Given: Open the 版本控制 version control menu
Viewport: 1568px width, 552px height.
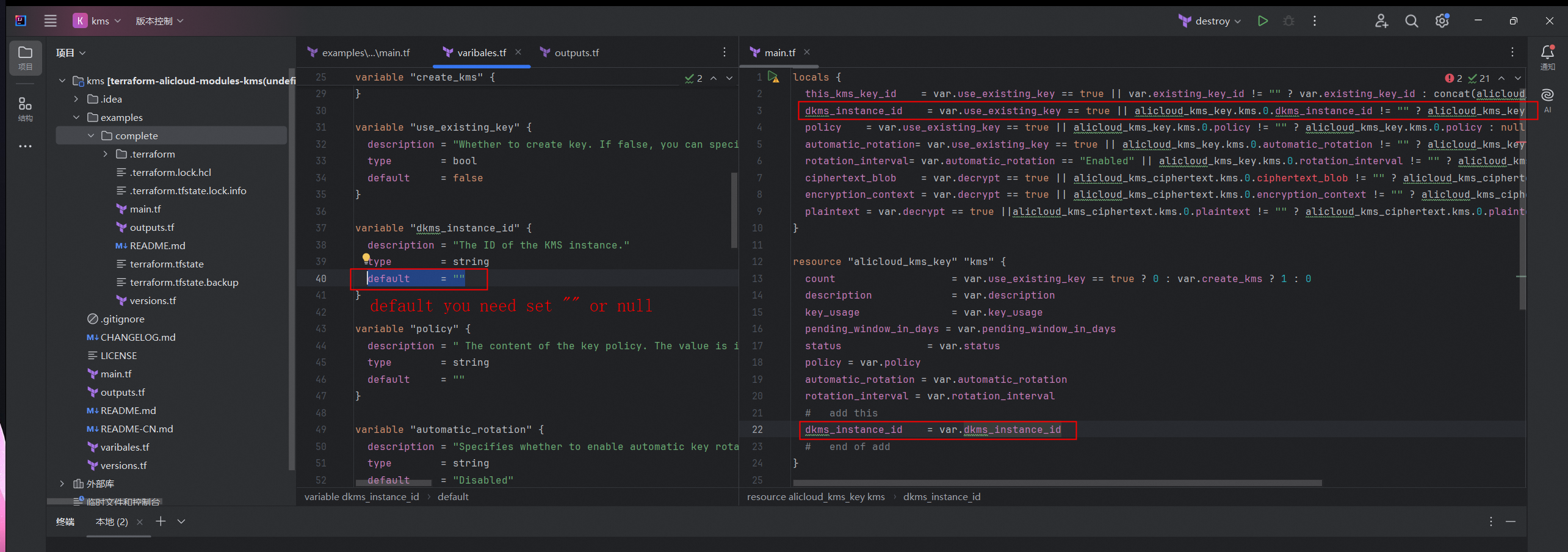Looking at the screenshot, I should click(x=159, y=21).
